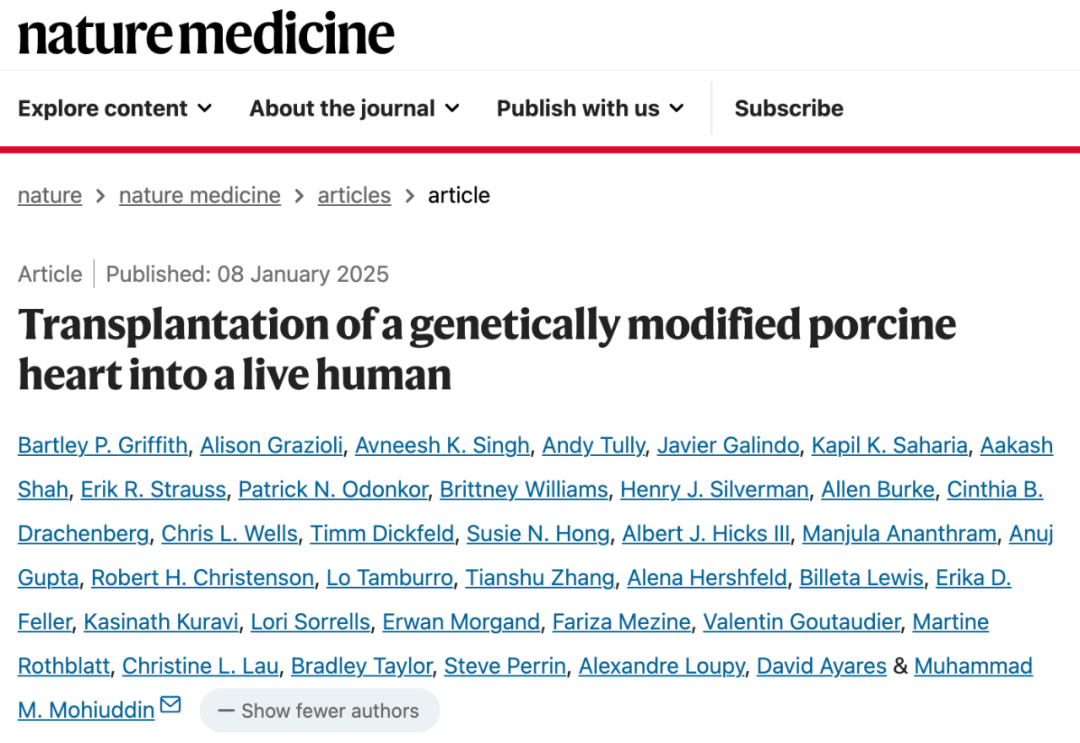Open author Bartley P. Griffith

point(103,446)
